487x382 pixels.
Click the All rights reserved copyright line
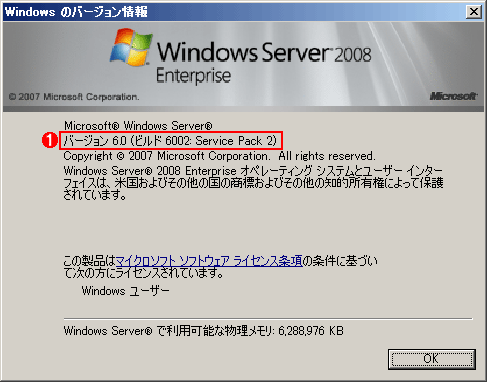coord(219,156)
